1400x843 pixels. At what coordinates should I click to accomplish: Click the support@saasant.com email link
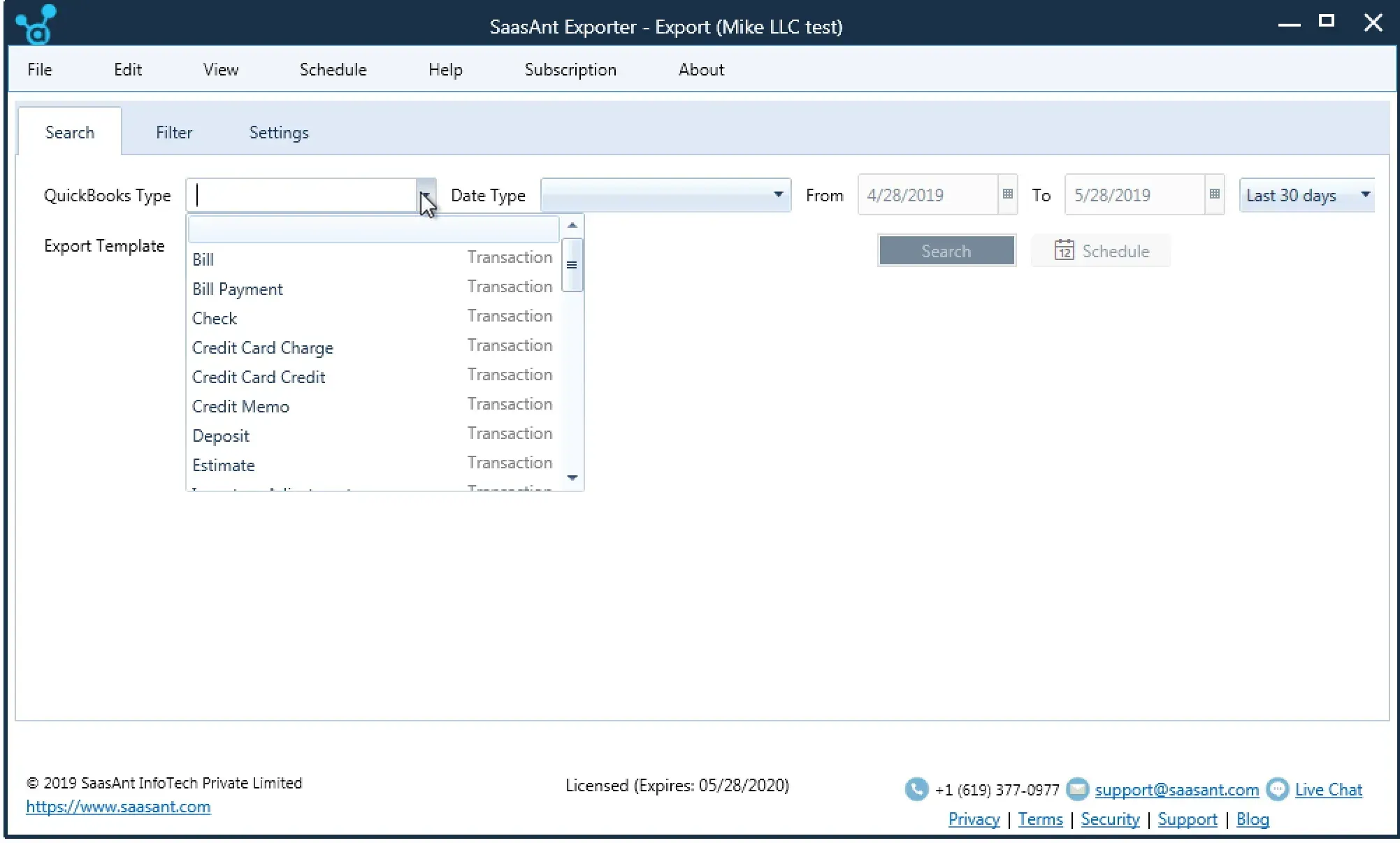[1176, 790]
